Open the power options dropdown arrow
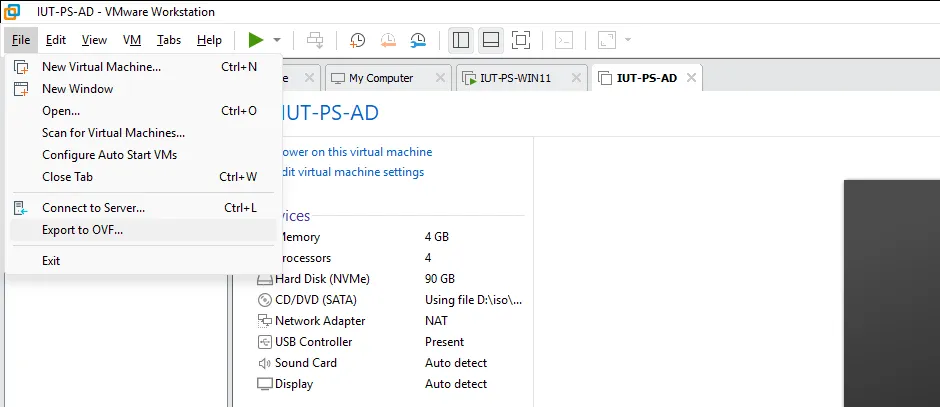Screen dimensions: 940x407 pyautogui.click(x=277, y=40)
